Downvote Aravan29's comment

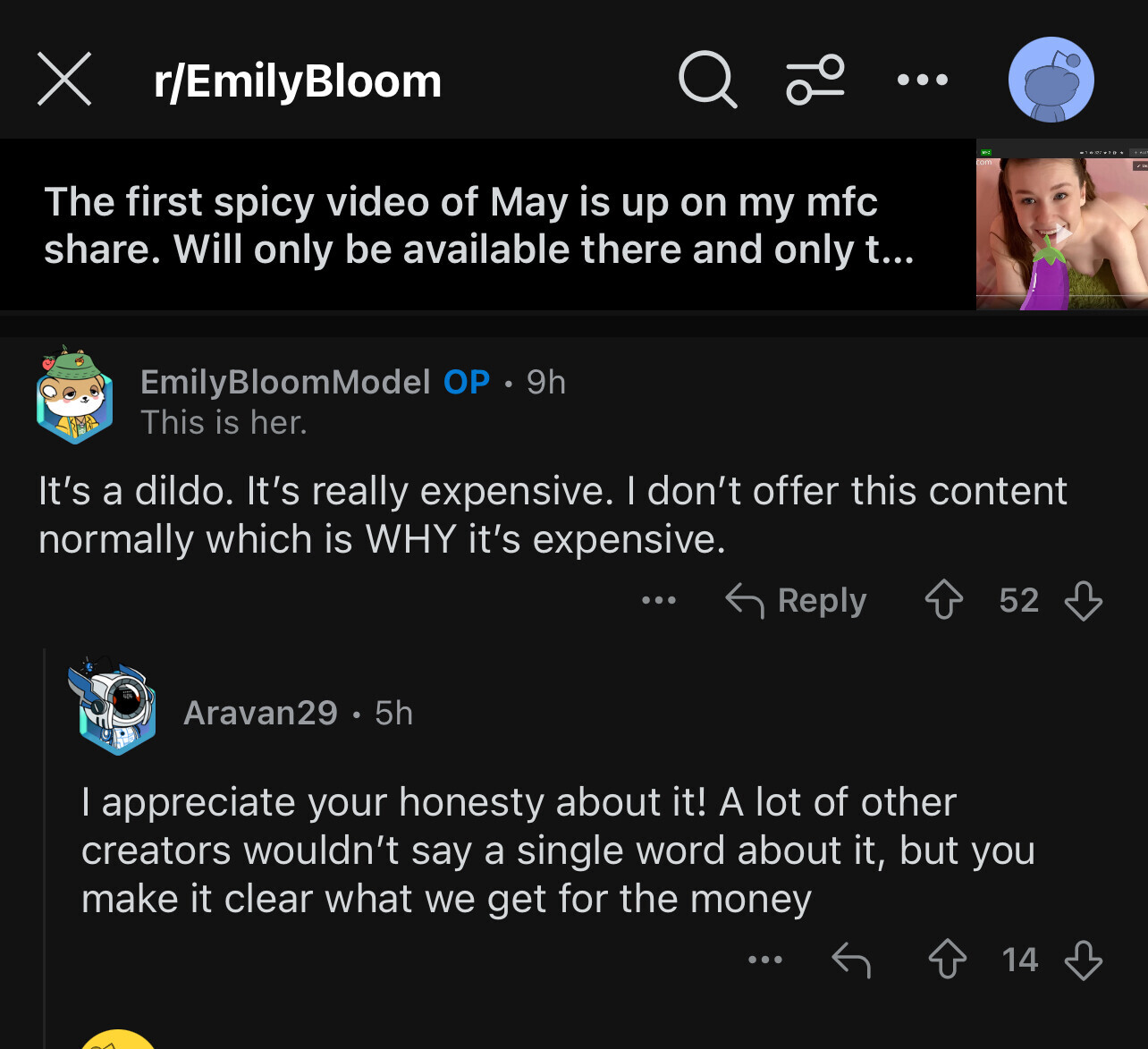point(1084,960)
